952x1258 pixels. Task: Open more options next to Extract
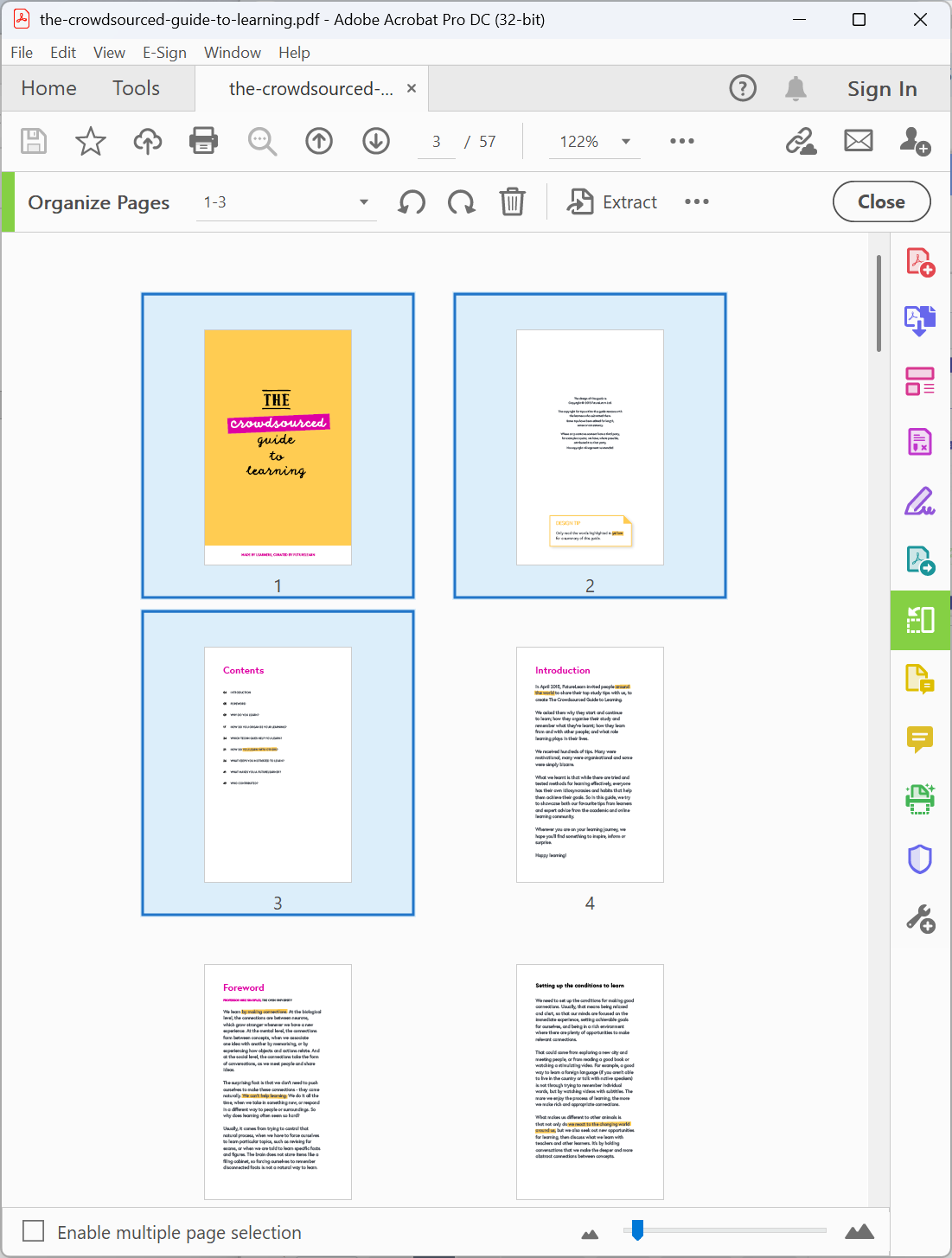[697, 201]
